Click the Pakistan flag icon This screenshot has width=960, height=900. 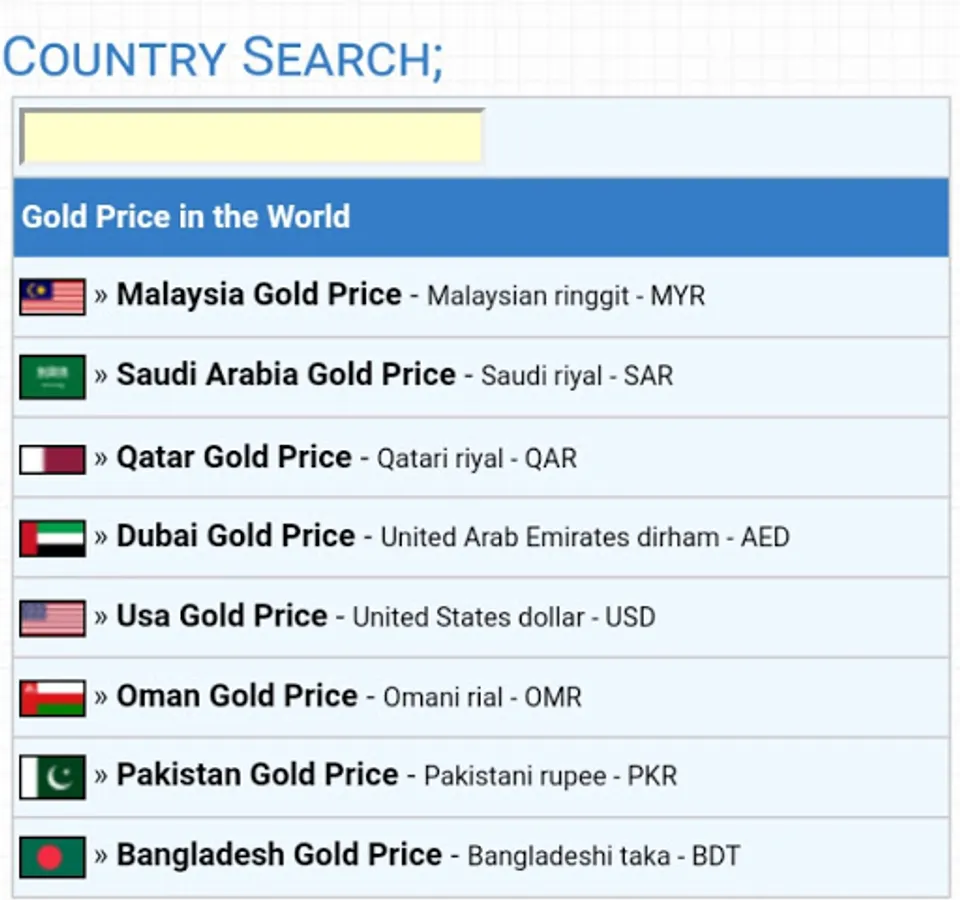[53, 777]
